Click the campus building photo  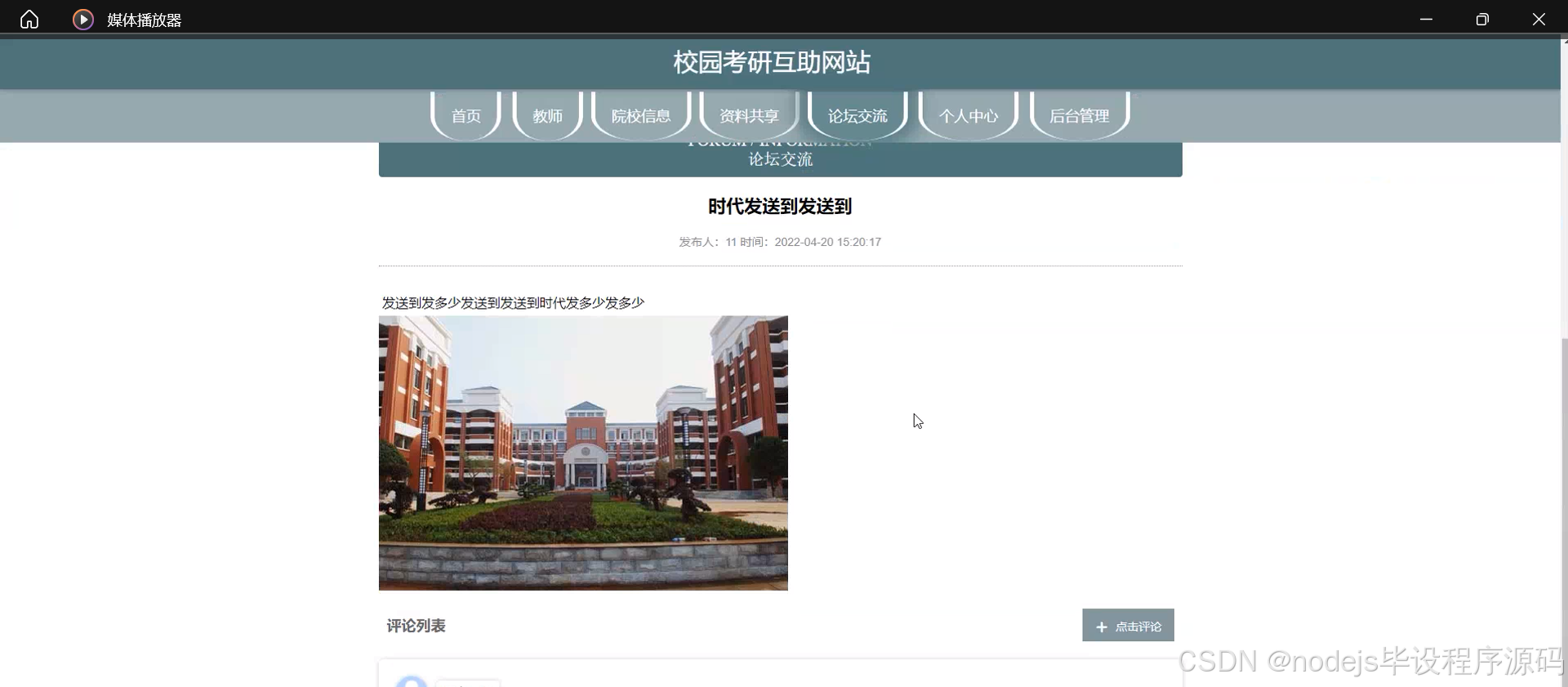pyautogui.click(x=583, y=453)
